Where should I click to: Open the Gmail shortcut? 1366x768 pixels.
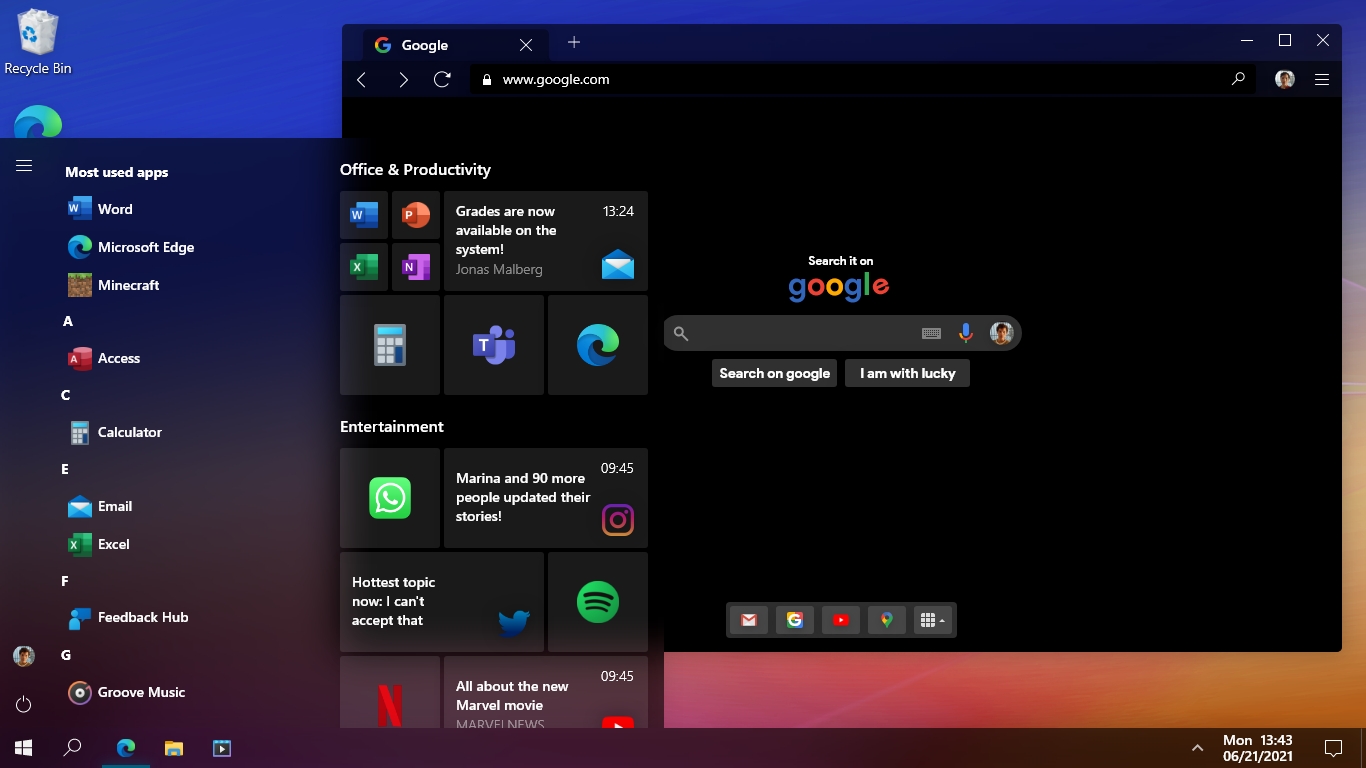tap(749, 620)
